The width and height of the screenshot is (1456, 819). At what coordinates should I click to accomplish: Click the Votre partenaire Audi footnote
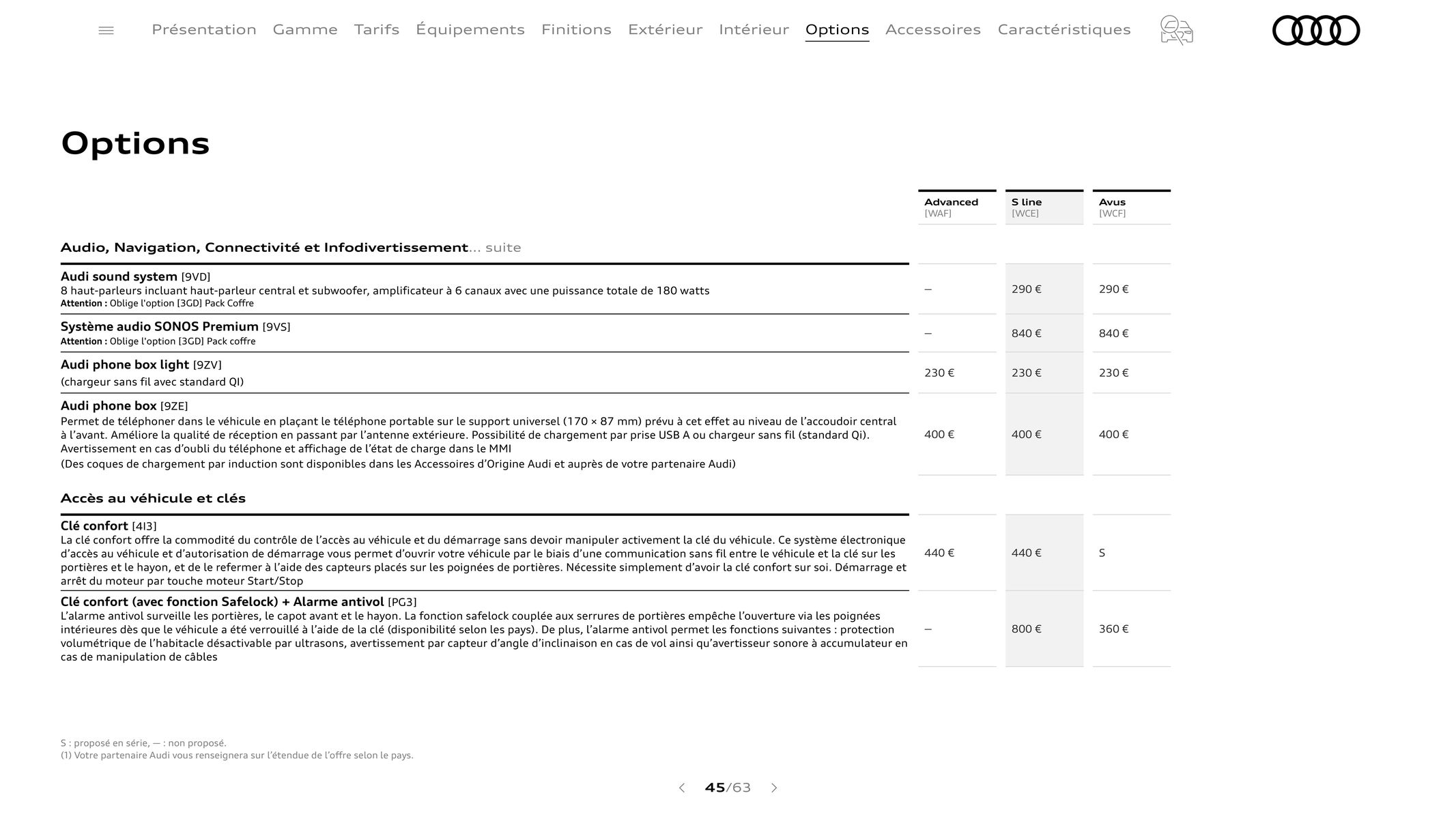(x=237, y=756)
